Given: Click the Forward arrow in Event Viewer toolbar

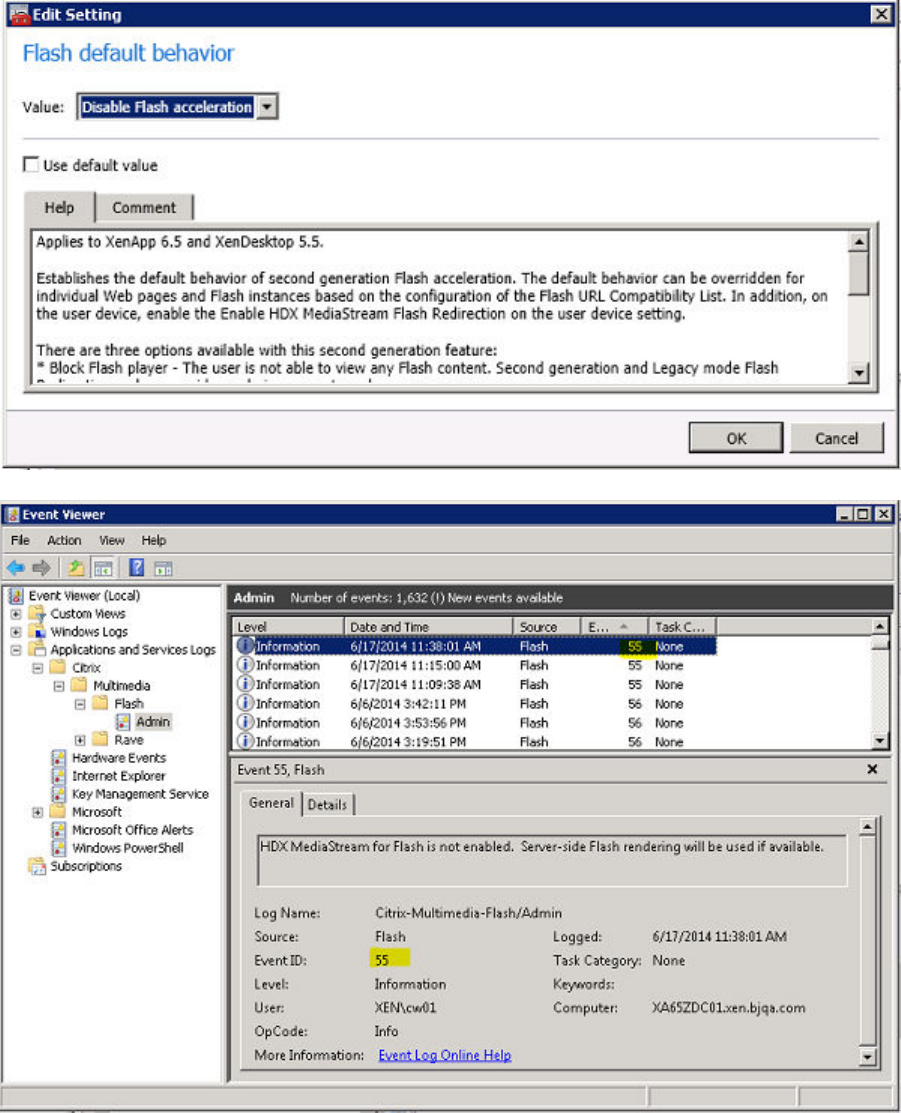Looking at the screenshot, I should coord(42,568).
